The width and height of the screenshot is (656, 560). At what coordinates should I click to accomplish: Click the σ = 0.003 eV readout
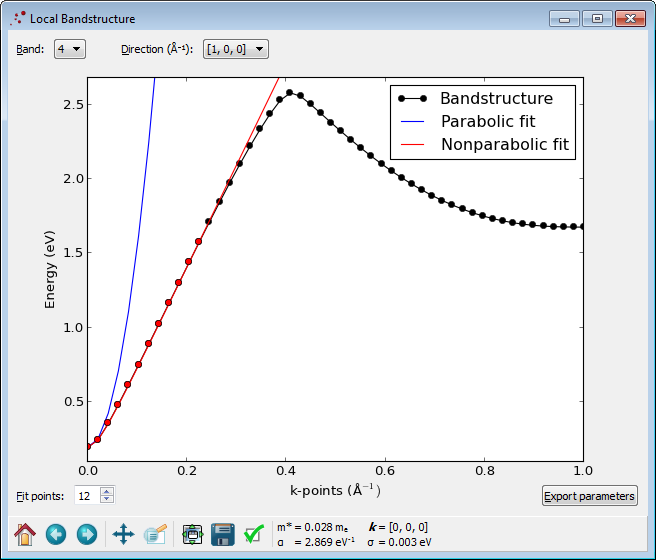pyautogui.click(x=399, y=542)
